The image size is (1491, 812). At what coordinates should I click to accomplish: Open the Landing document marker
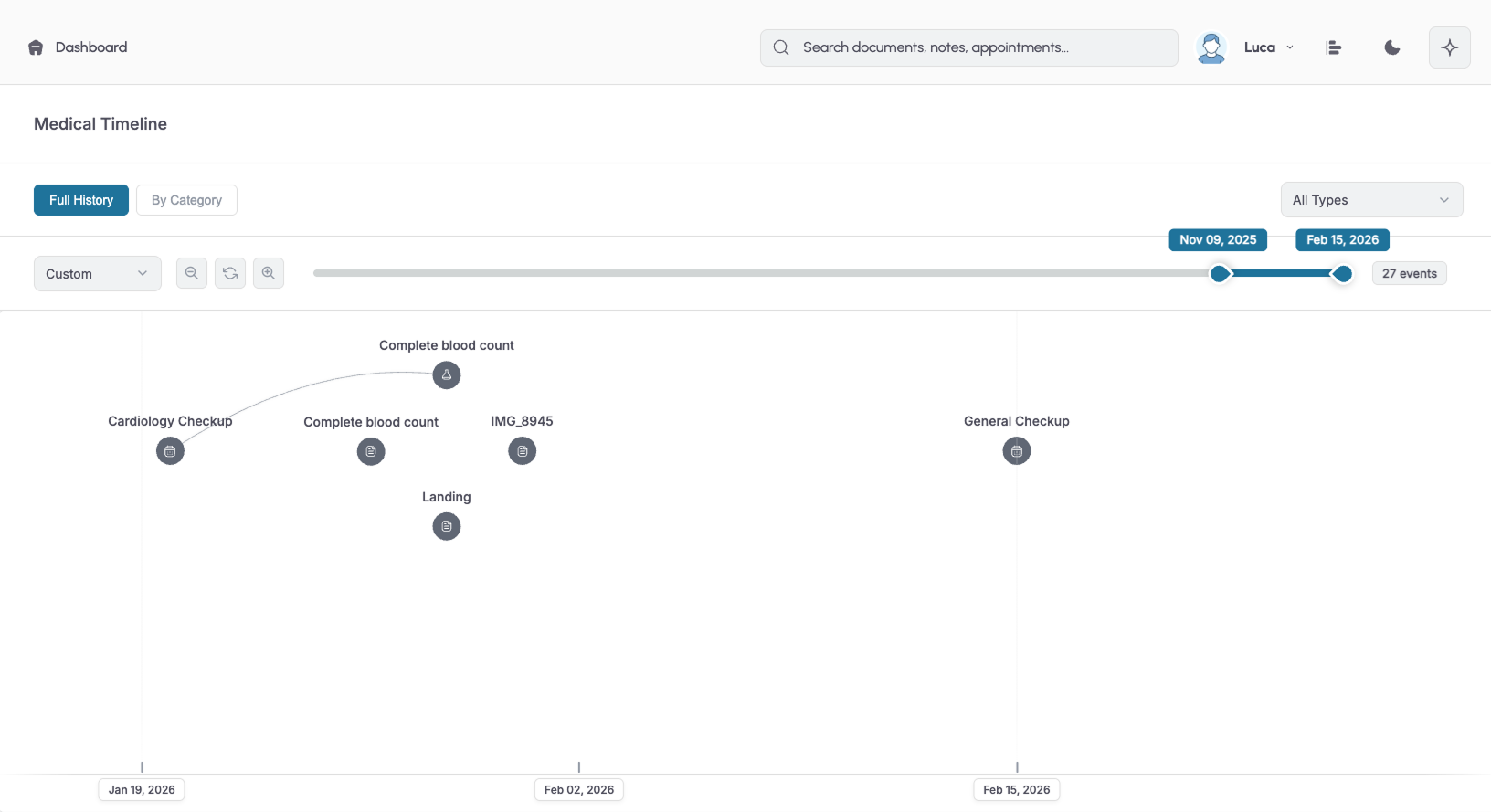[447, 527]
